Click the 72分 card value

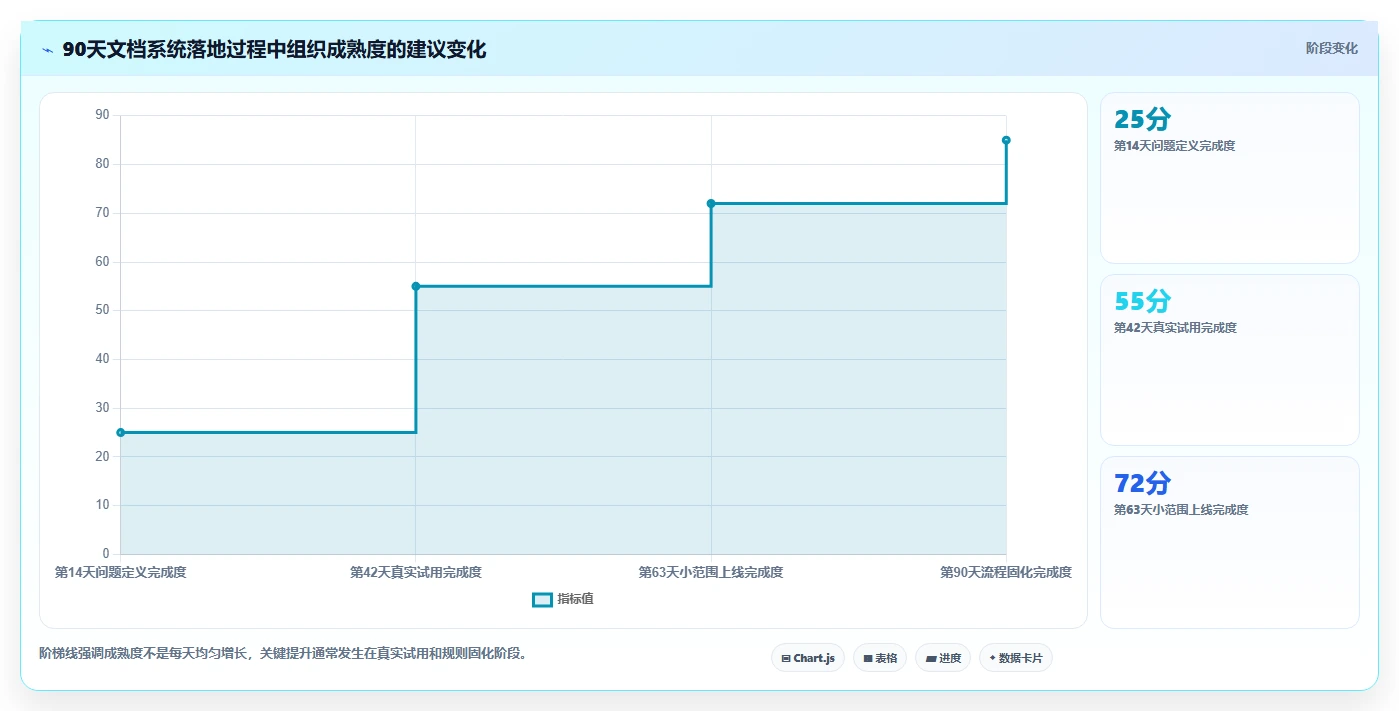1142,483
